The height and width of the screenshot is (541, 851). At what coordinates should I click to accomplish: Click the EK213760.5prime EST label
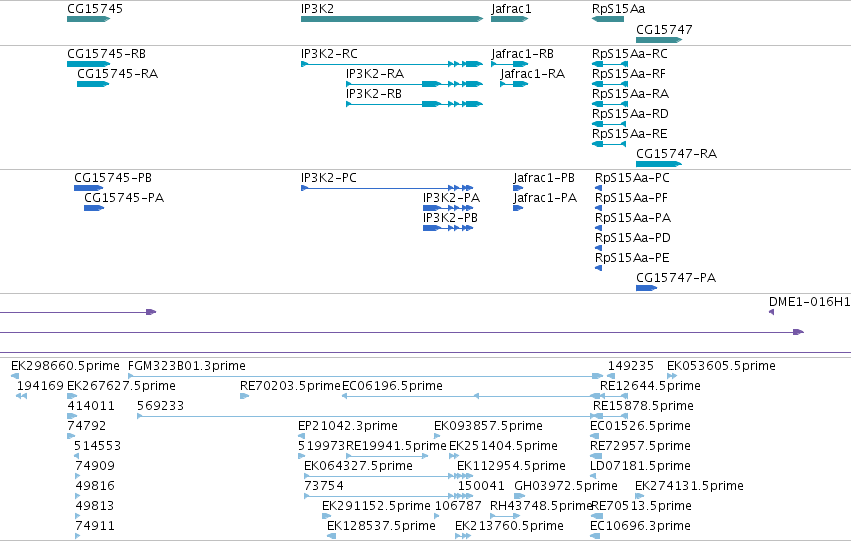[x=509, y=527]
